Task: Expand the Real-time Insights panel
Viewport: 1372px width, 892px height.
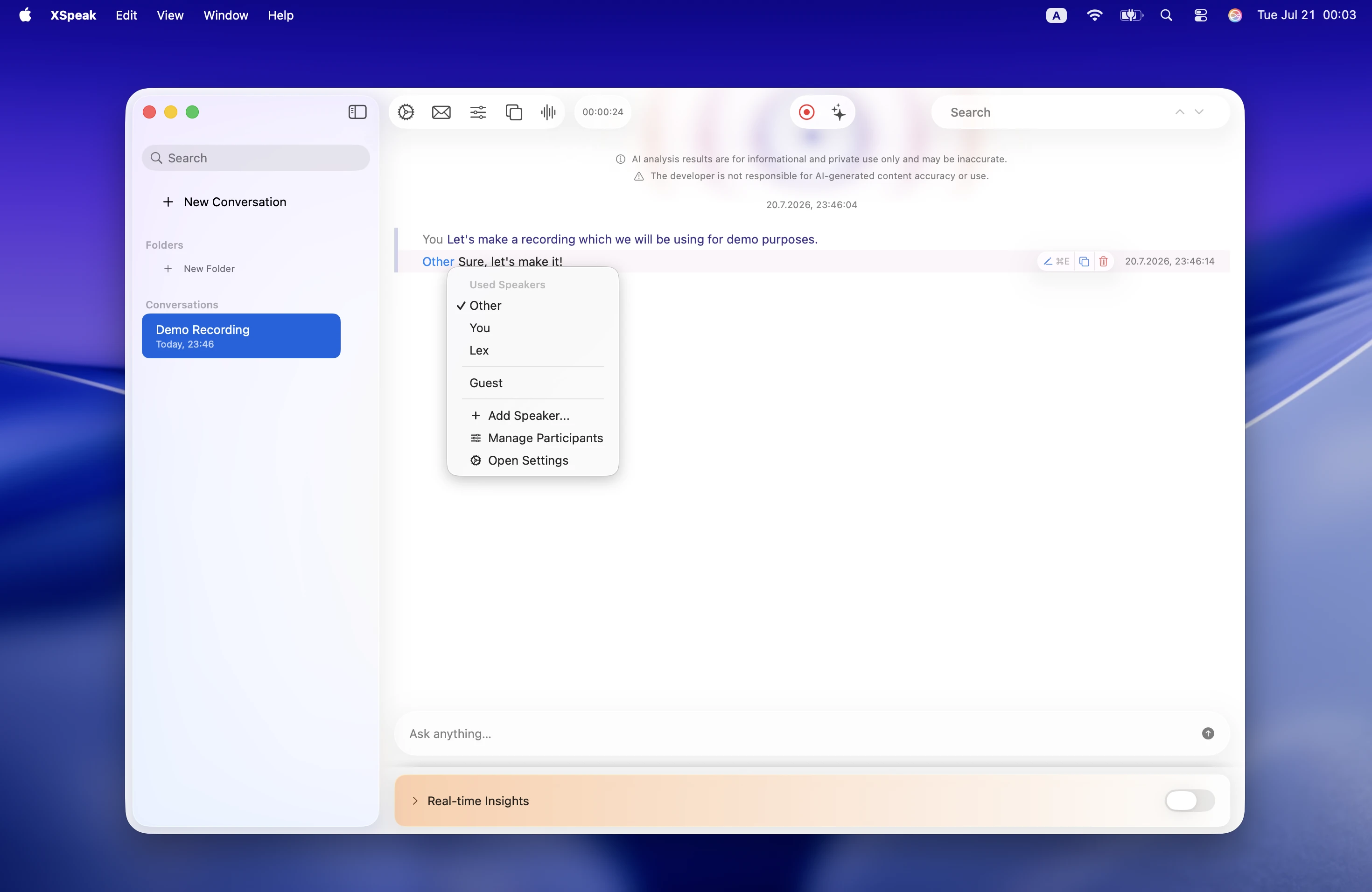Action: [x=415, y=801]
